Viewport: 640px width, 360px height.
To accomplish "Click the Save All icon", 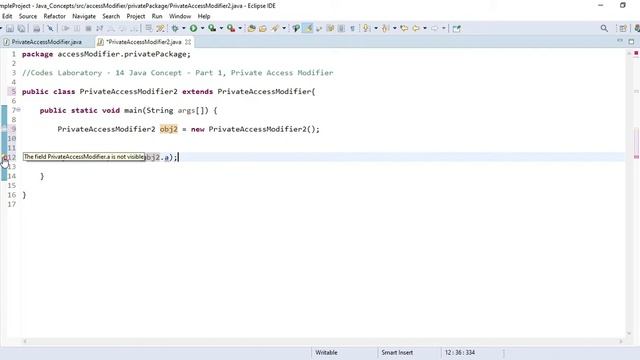I will (22, 29).
